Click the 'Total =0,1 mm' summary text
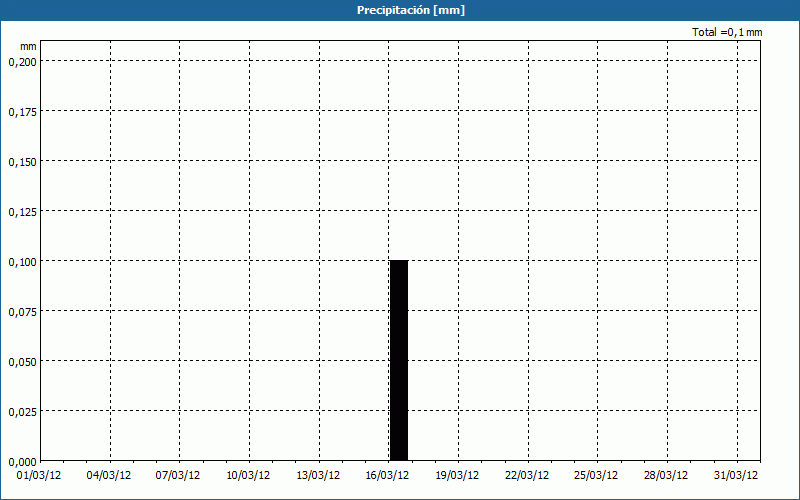 (x=727, y=32)
